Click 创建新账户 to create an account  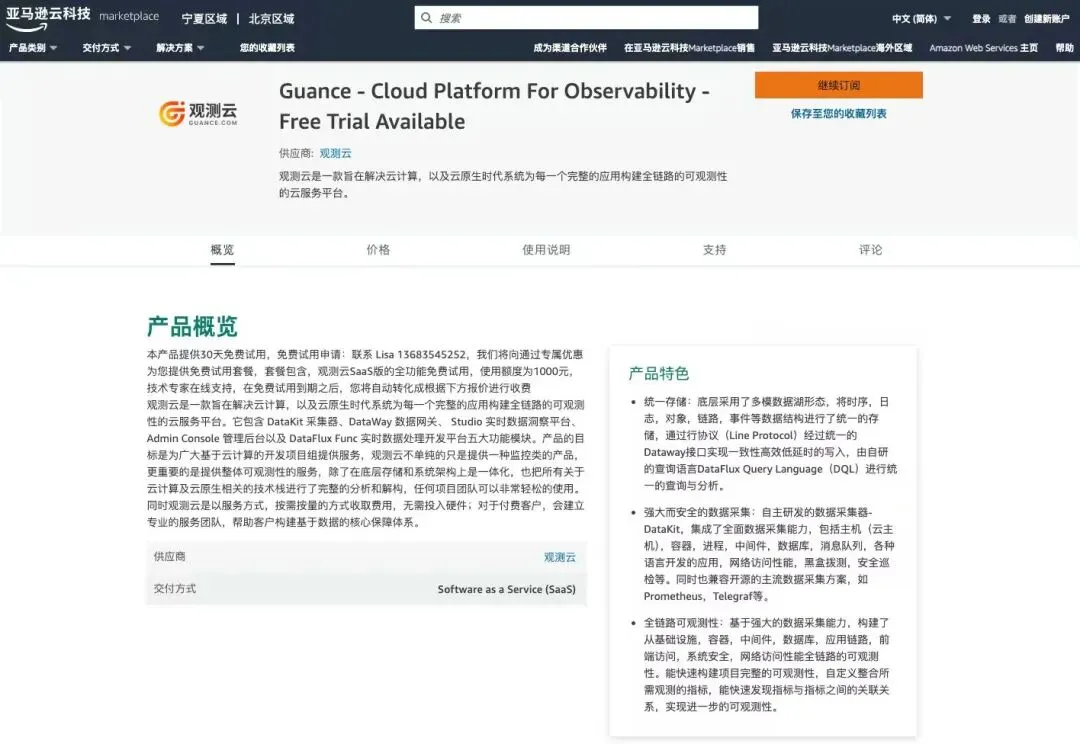[1047, 18]
